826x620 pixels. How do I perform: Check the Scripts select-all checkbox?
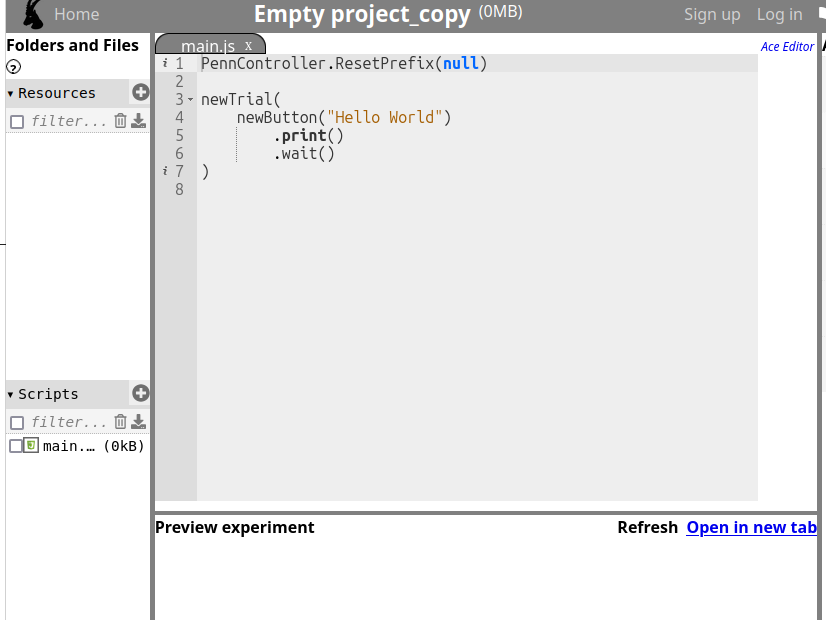pyautogui.click(x=17, y=423)
